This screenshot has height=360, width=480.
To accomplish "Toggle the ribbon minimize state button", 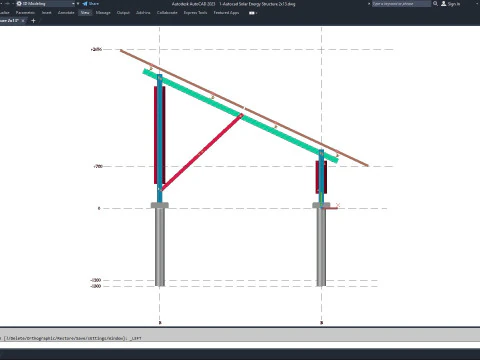I will click(x=252, y=13).
